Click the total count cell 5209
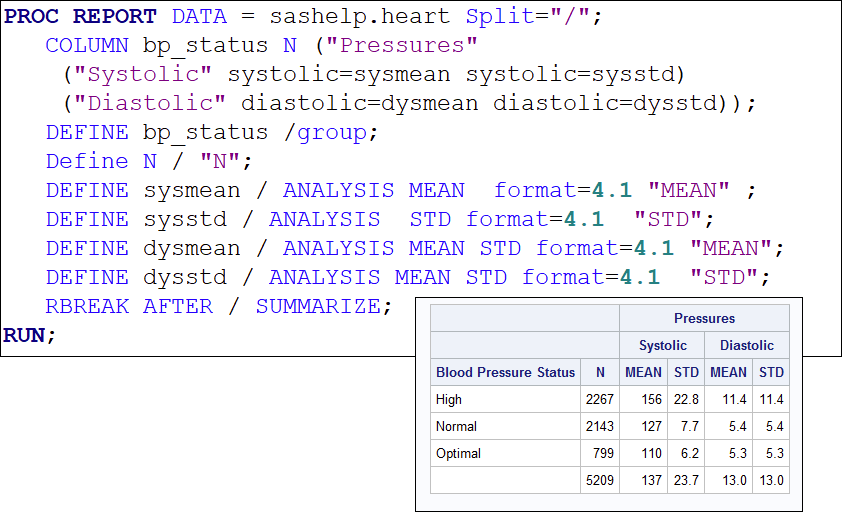 point(600,480)
